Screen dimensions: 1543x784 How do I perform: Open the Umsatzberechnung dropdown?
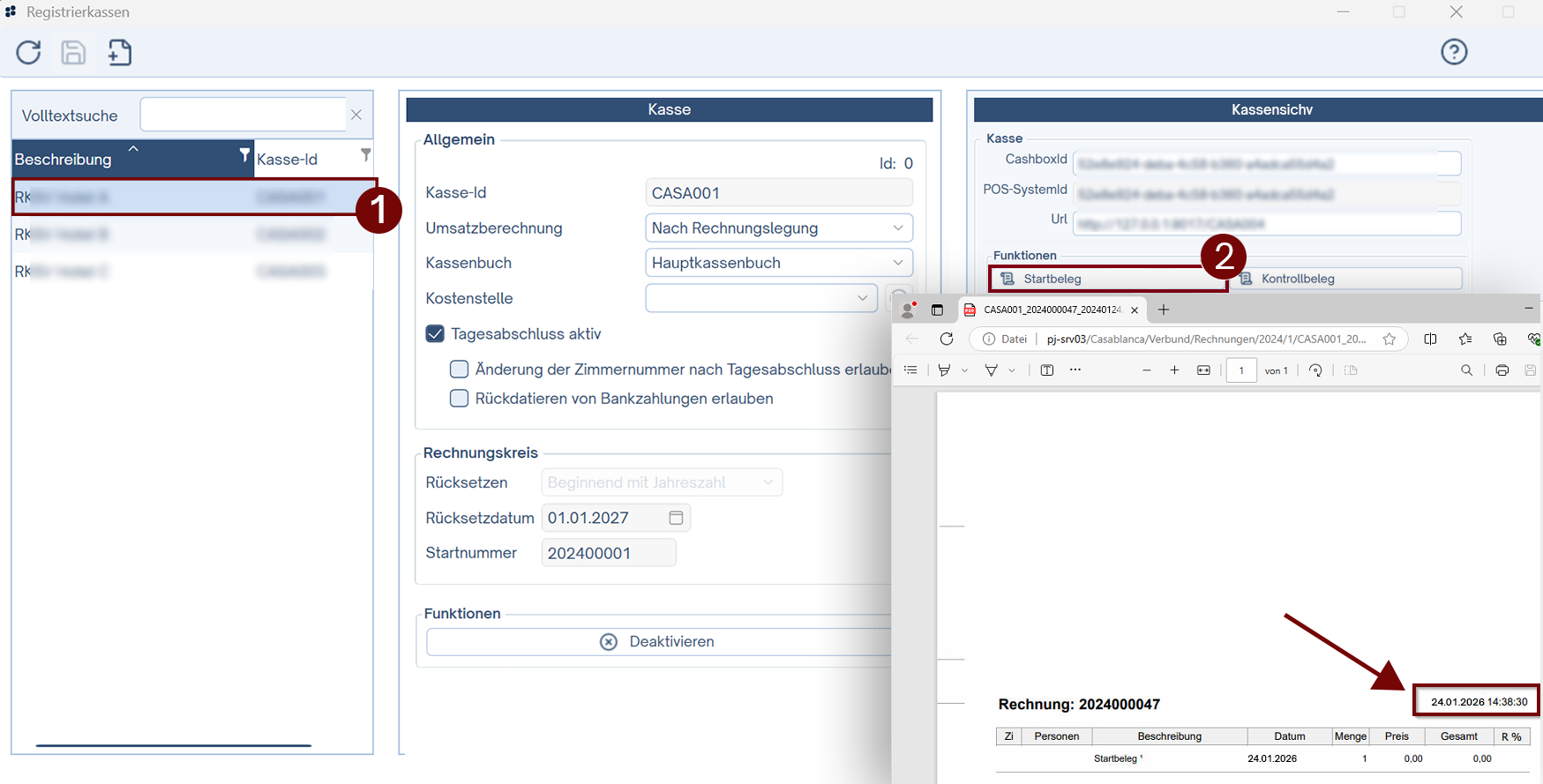click(x=778, y=228)
